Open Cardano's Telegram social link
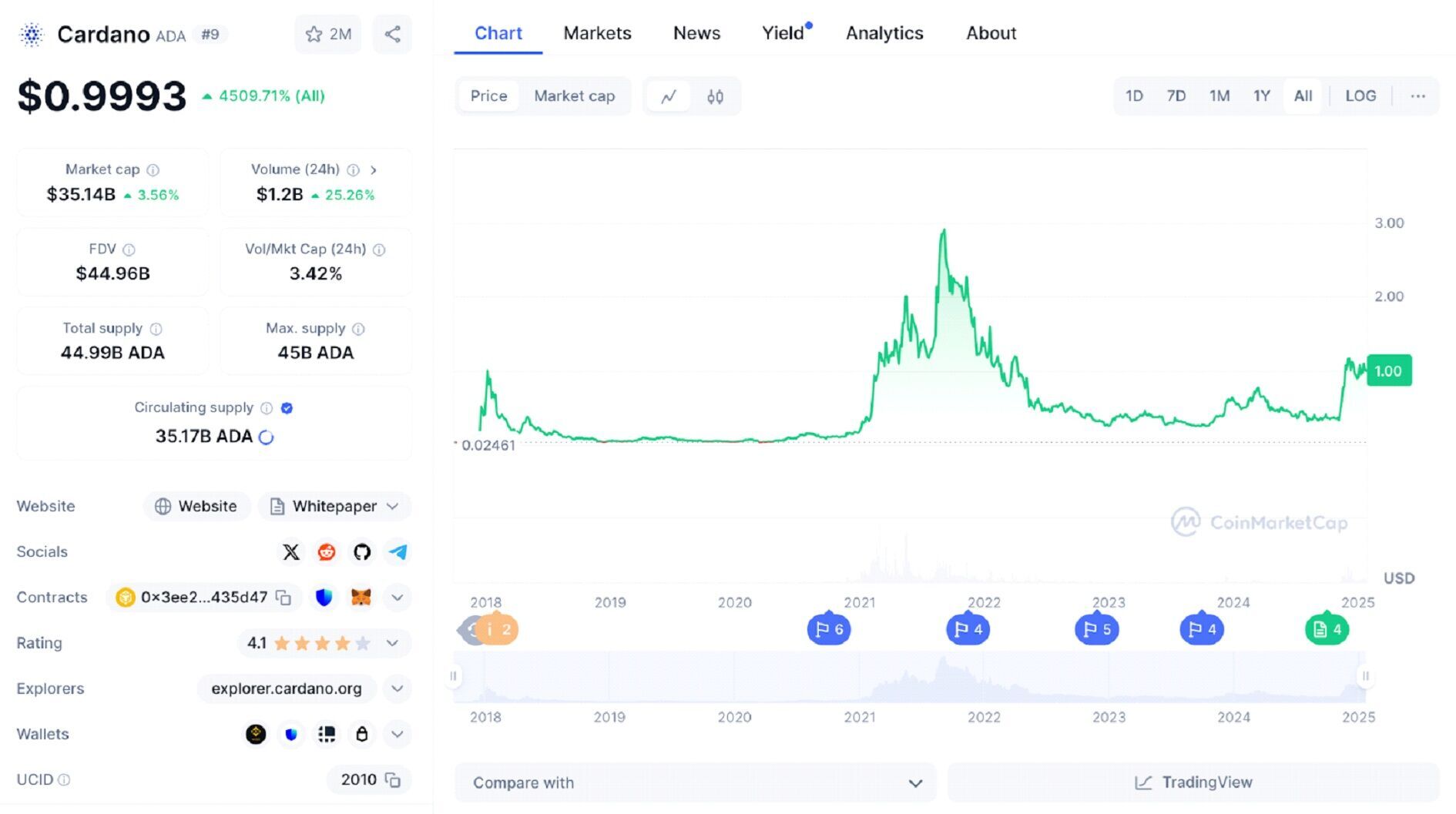The height and width of the screenshot is (814, 1456). pyautogui.click(x=398, y=551)
